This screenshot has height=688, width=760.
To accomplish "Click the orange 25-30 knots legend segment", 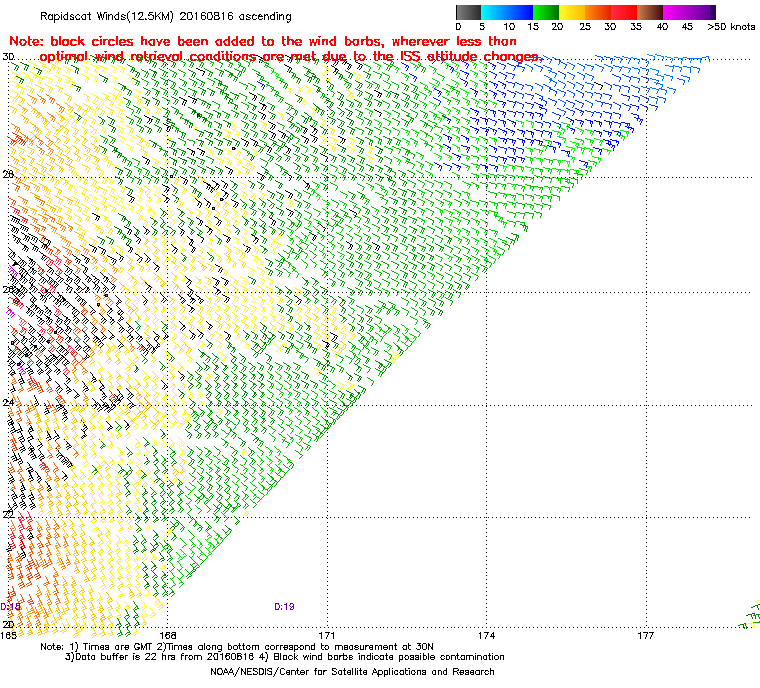I will pyautogui.click(x=598, y=12).
